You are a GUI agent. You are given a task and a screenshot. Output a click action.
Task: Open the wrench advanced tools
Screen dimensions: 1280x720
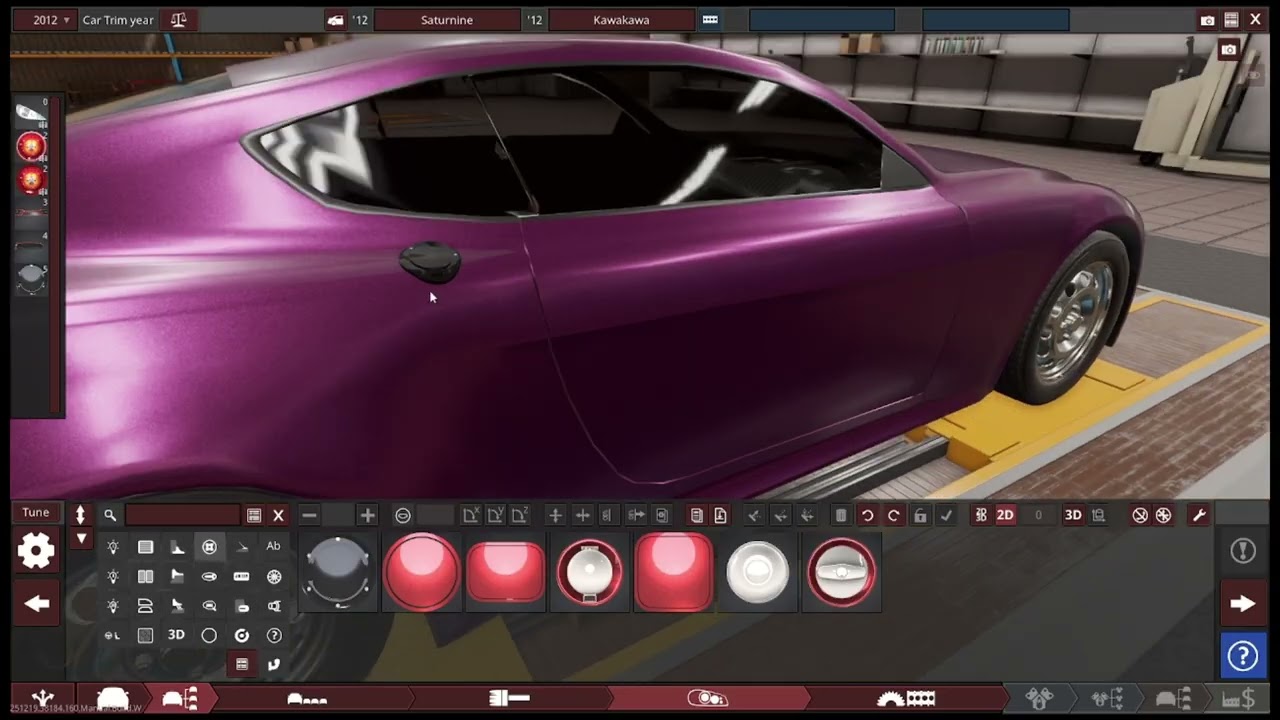[1198, 515]
